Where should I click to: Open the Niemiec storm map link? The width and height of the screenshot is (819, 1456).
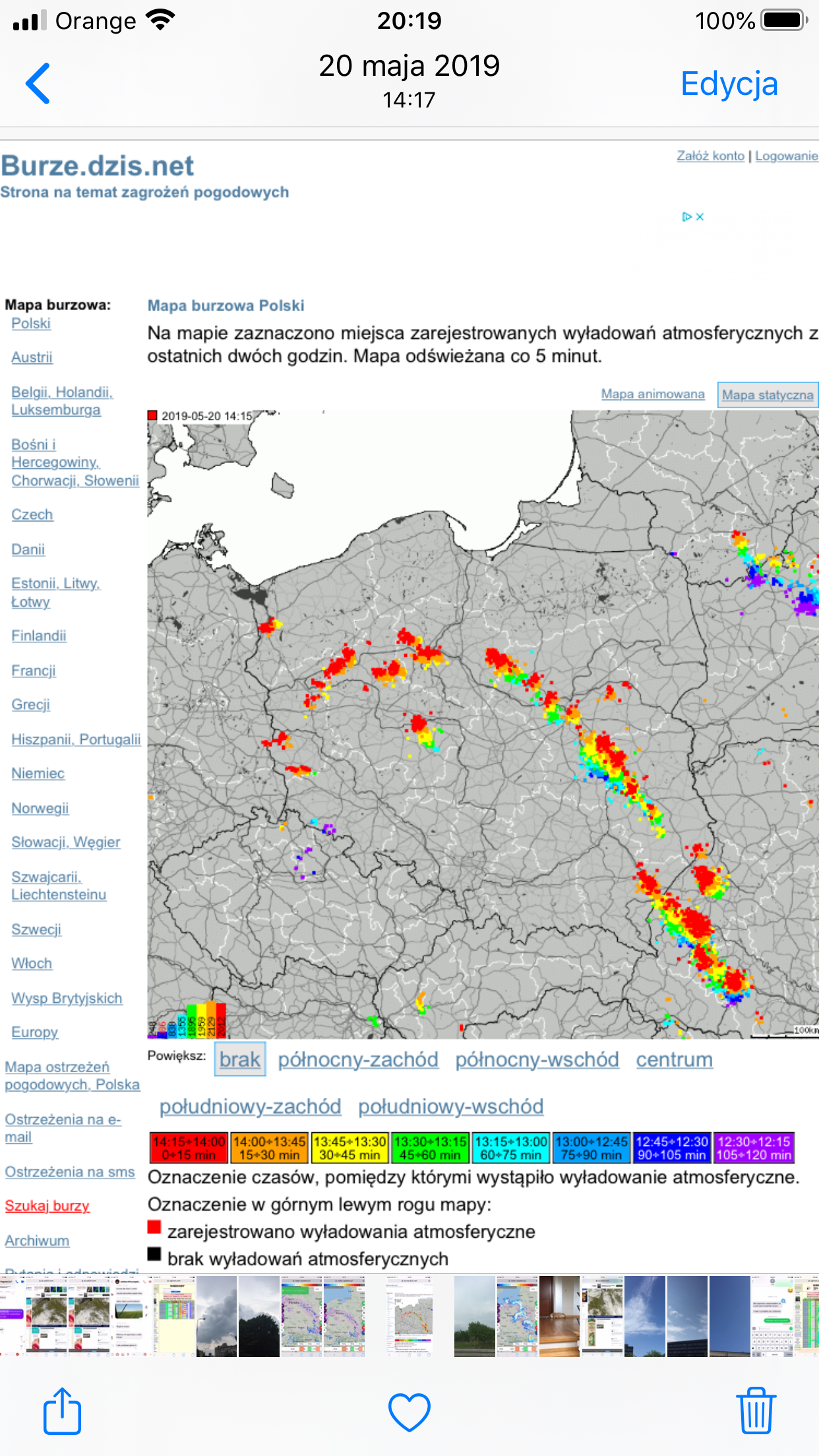tap(38, 773)
